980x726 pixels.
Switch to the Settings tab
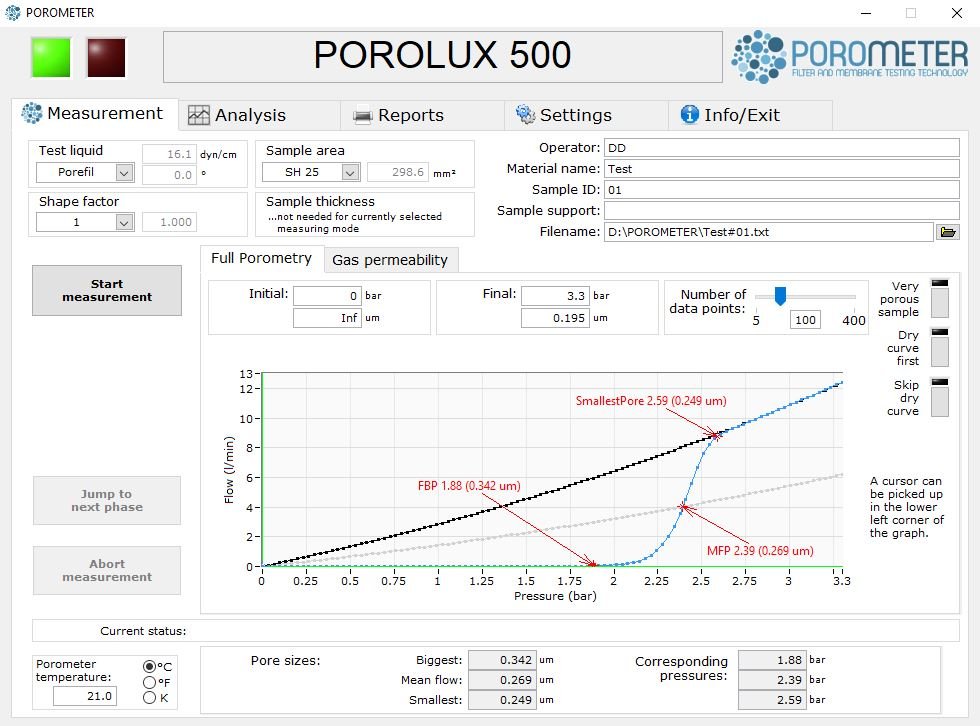click(586, 115)
